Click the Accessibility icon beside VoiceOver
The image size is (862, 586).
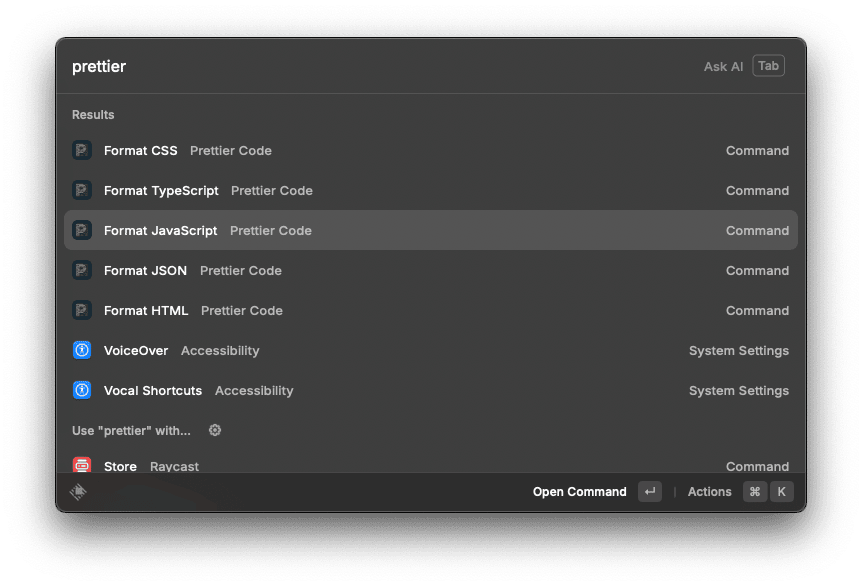82,350
